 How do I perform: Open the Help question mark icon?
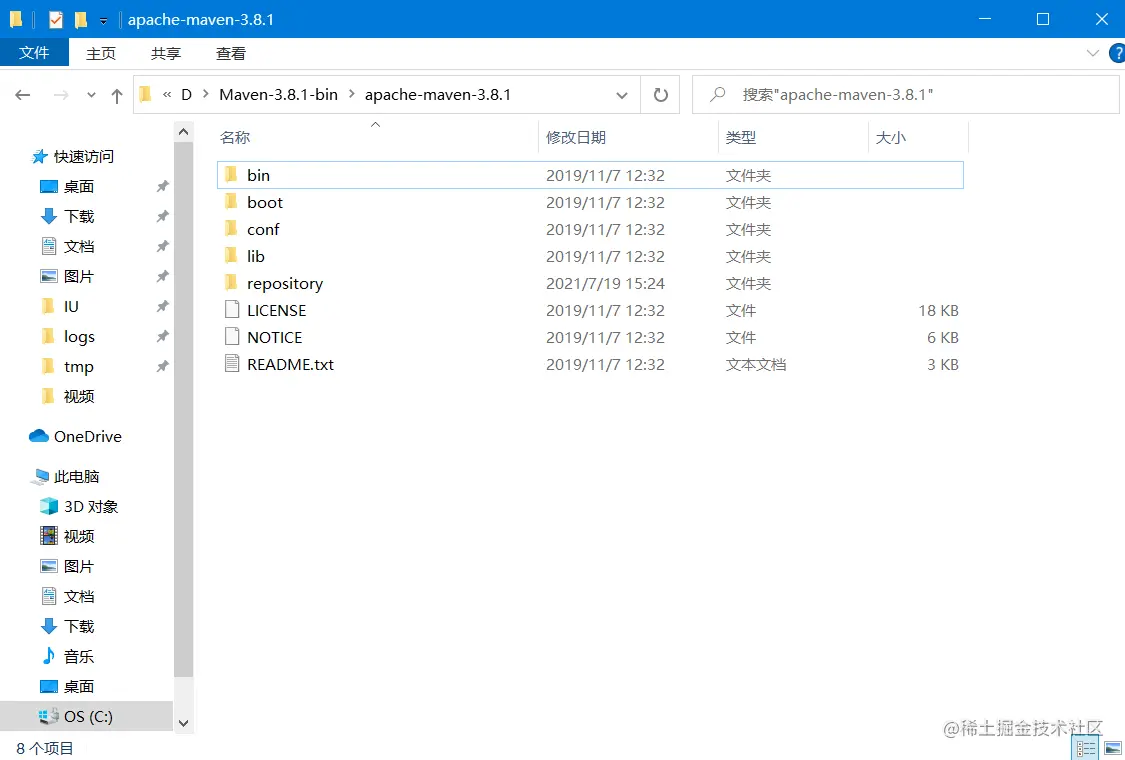1117,53
